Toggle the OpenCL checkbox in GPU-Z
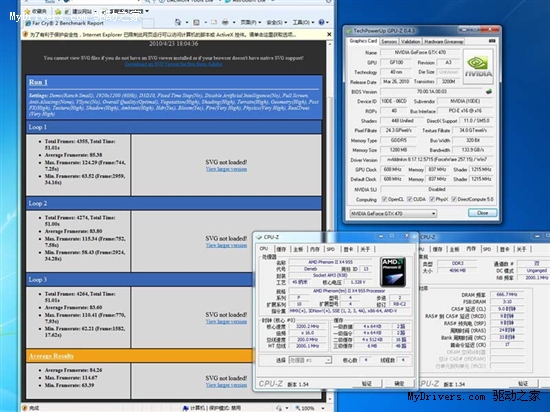The image size is (550, 412). 384,199
